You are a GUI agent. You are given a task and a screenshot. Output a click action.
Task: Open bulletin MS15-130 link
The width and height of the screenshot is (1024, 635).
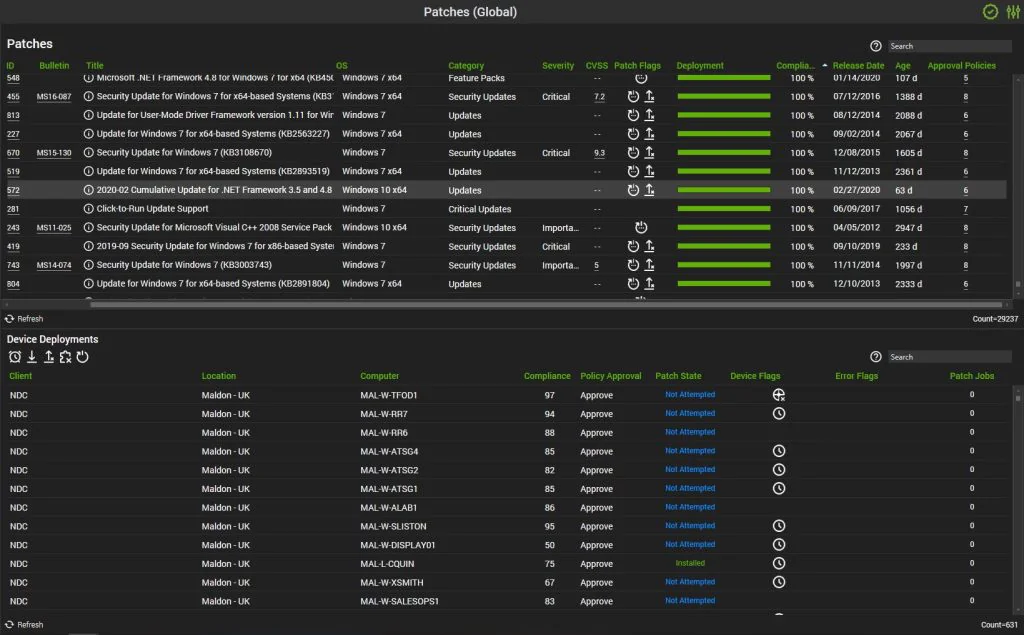click(54, 152)
